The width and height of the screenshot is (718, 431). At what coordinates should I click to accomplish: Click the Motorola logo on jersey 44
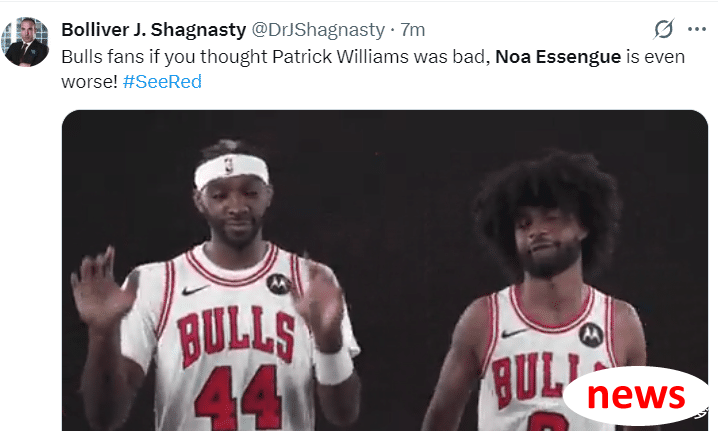pyautogui.click(x=278, y=284)
